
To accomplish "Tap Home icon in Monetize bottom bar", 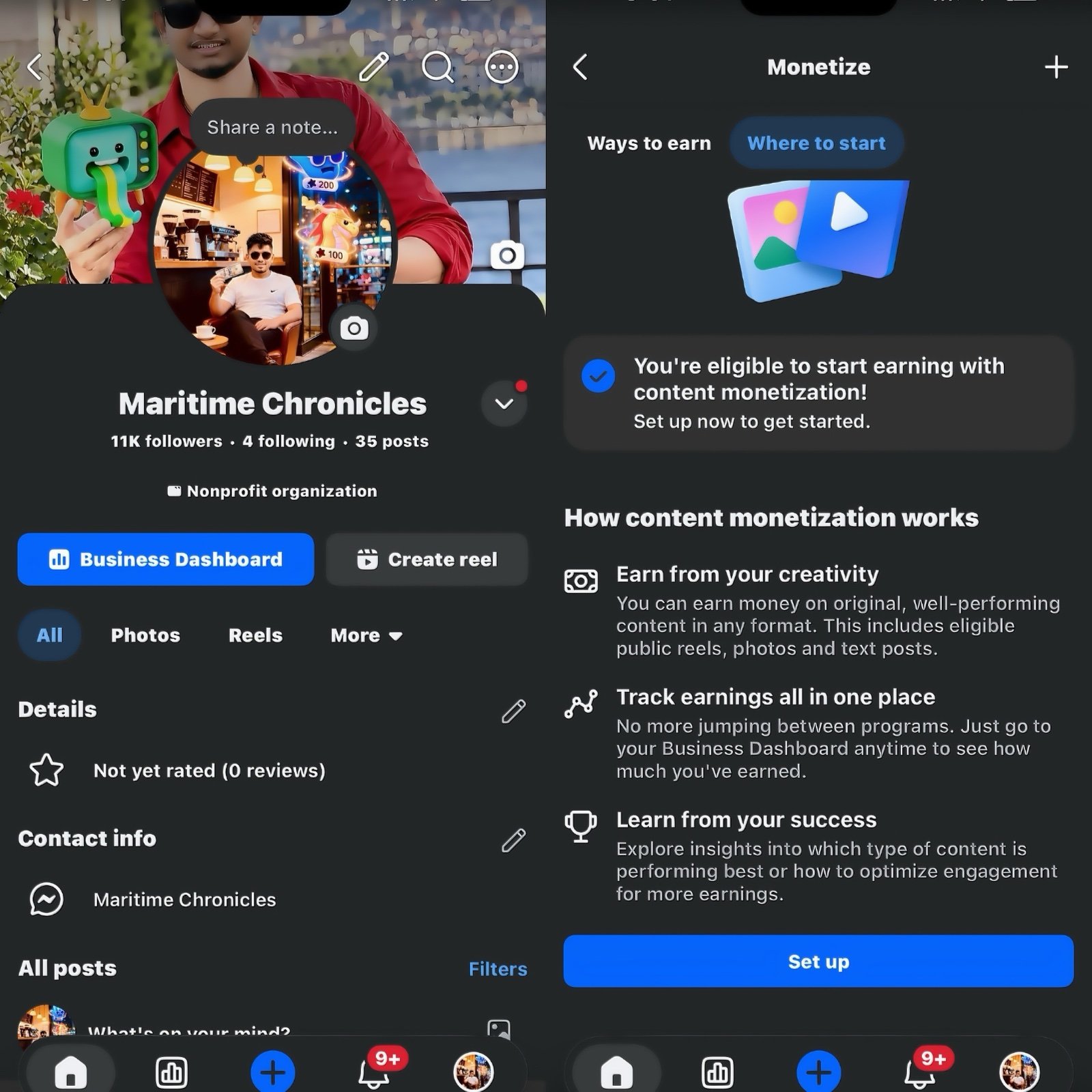I will tap(617, 1072).
